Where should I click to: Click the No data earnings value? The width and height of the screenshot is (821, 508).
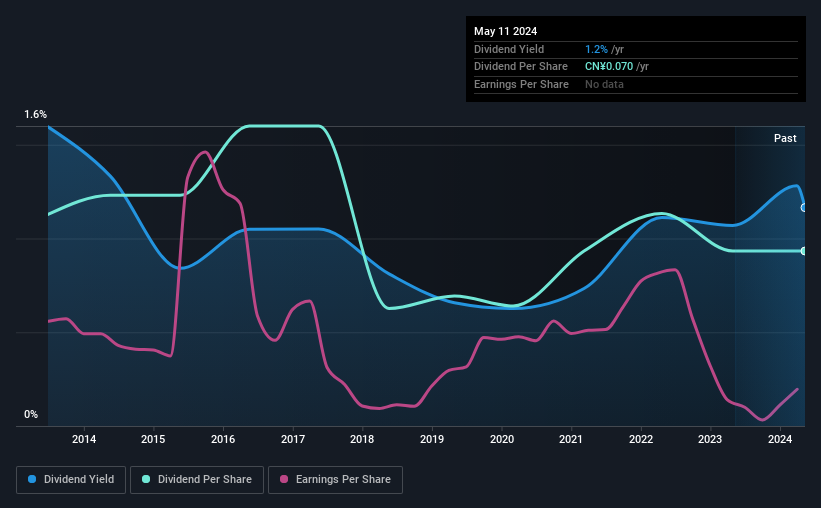(604, 84)
